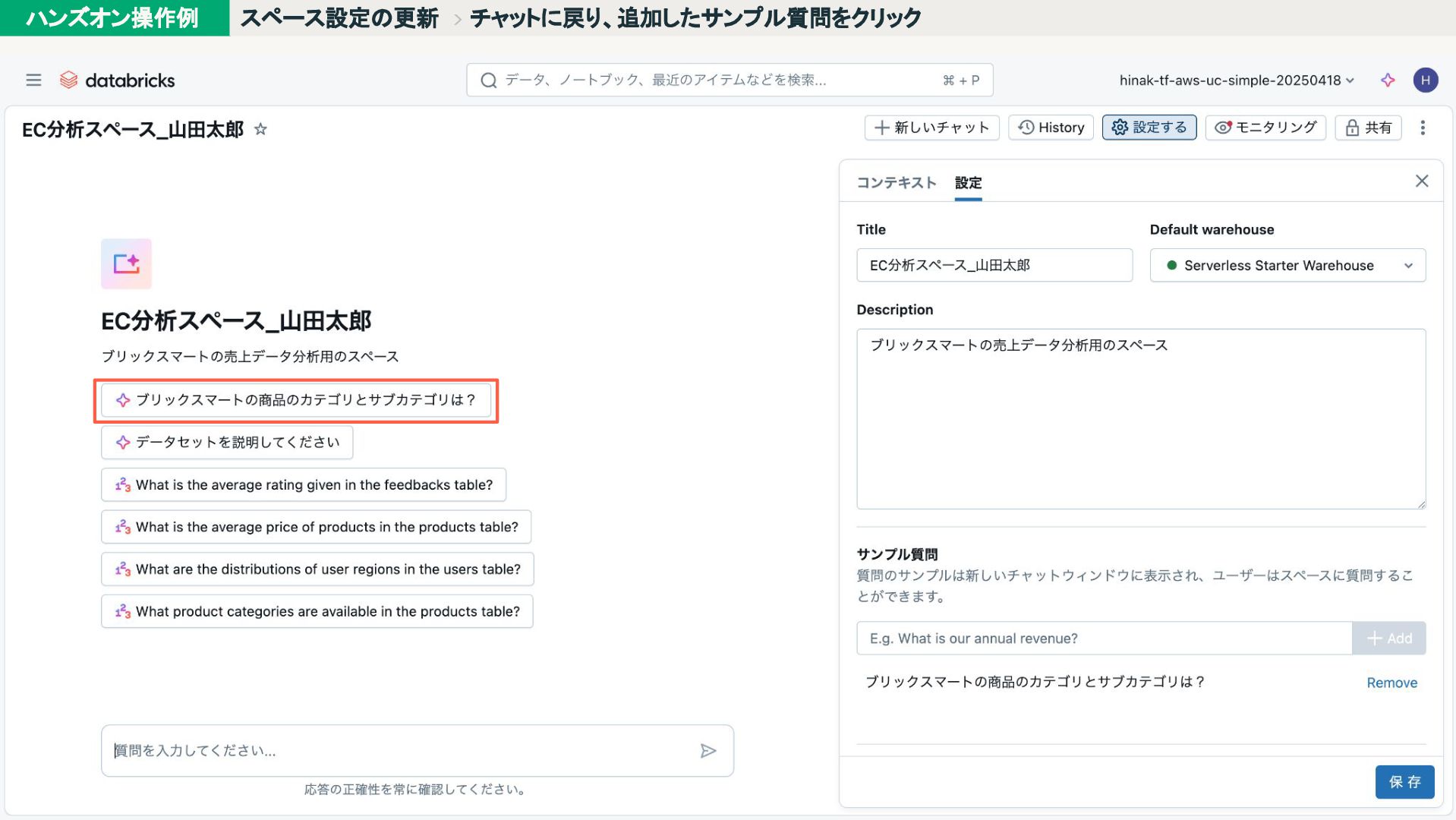The image size is (1456, 820).
Task: Focus the top search bar
Action: (730, 80)
